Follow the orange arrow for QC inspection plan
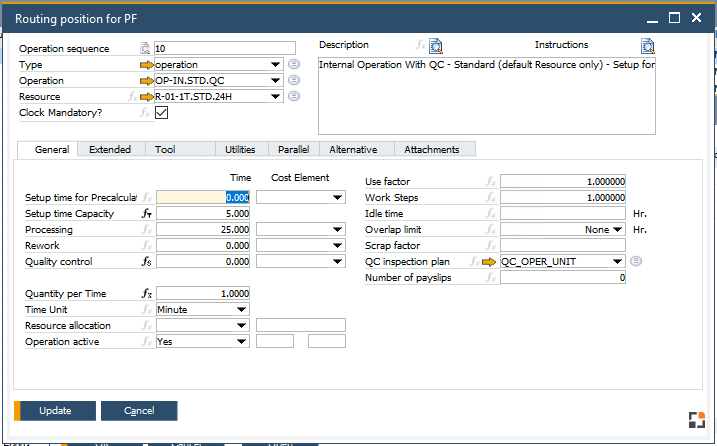 coord(489,262)
